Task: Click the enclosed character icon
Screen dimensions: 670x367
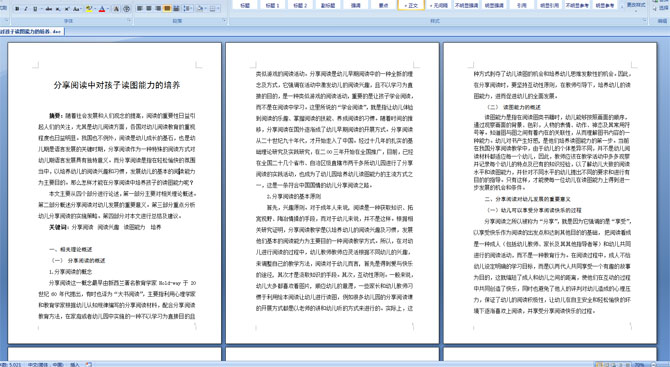Action: (x=127, y=9)
